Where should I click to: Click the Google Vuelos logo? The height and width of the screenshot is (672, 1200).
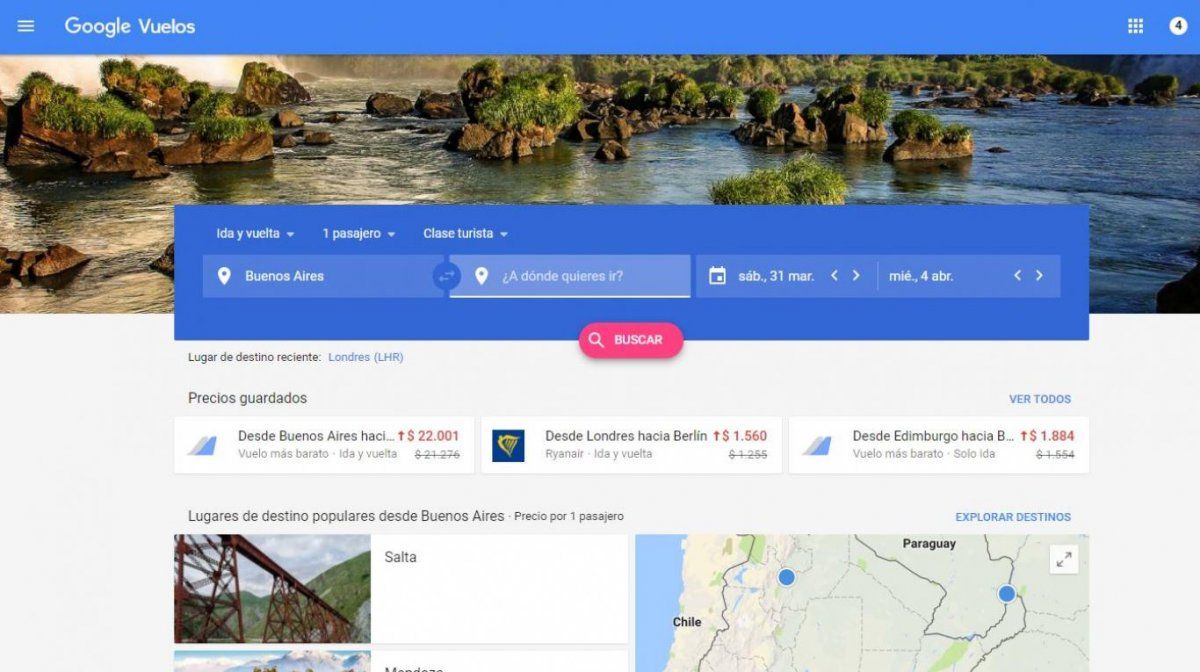click(x=130, y=27)
